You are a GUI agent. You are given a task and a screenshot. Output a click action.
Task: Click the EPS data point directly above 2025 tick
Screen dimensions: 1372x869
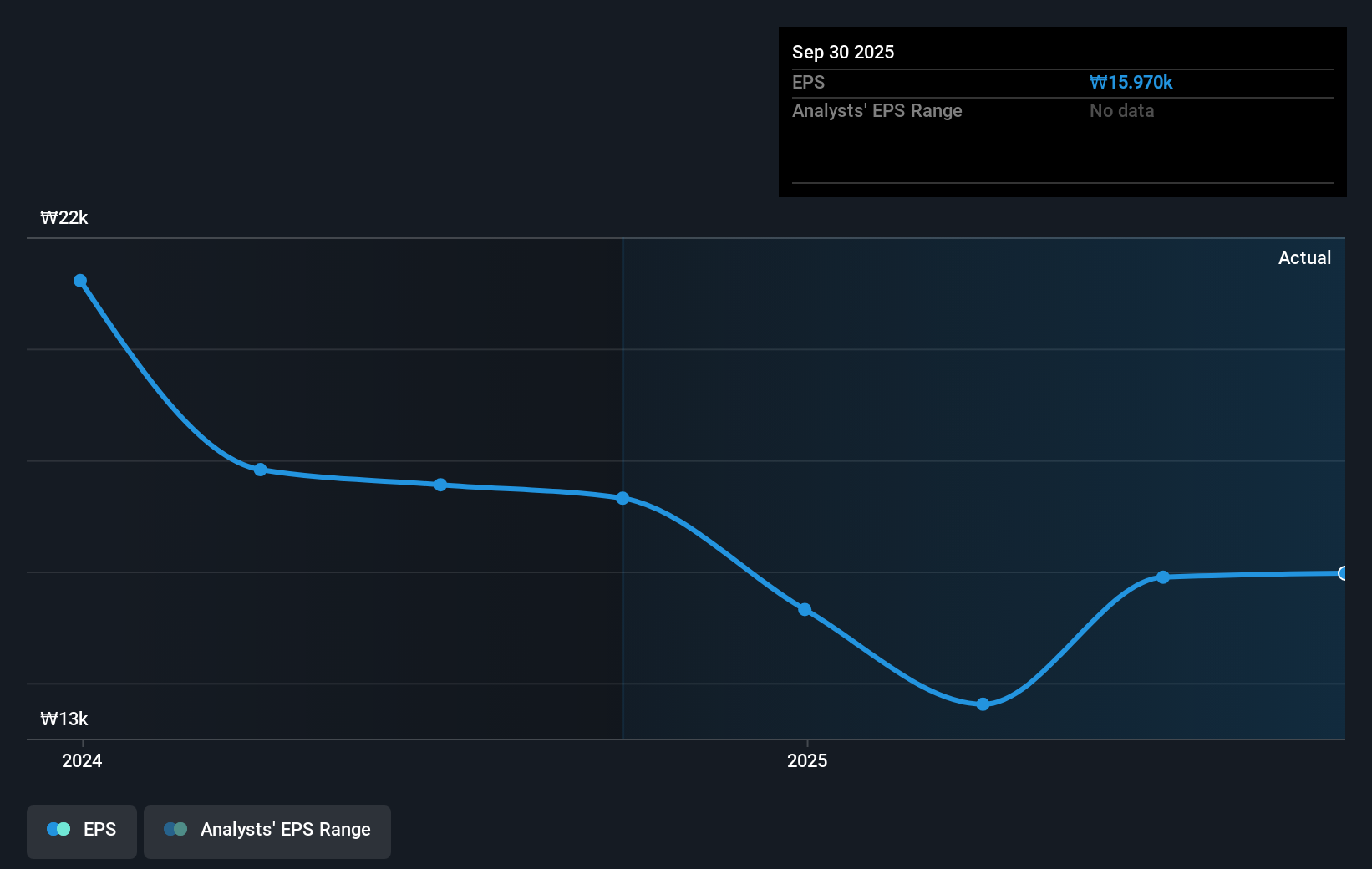coord(805,609)
